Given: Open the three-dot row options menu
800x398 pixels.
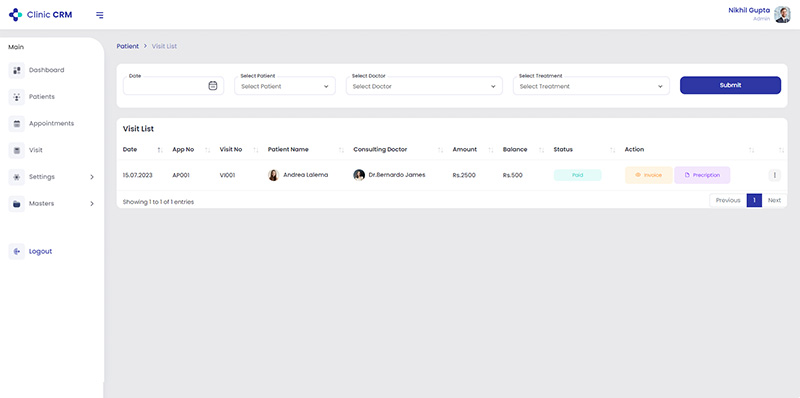Looking at the screenshot, I should tap(774, 175).
